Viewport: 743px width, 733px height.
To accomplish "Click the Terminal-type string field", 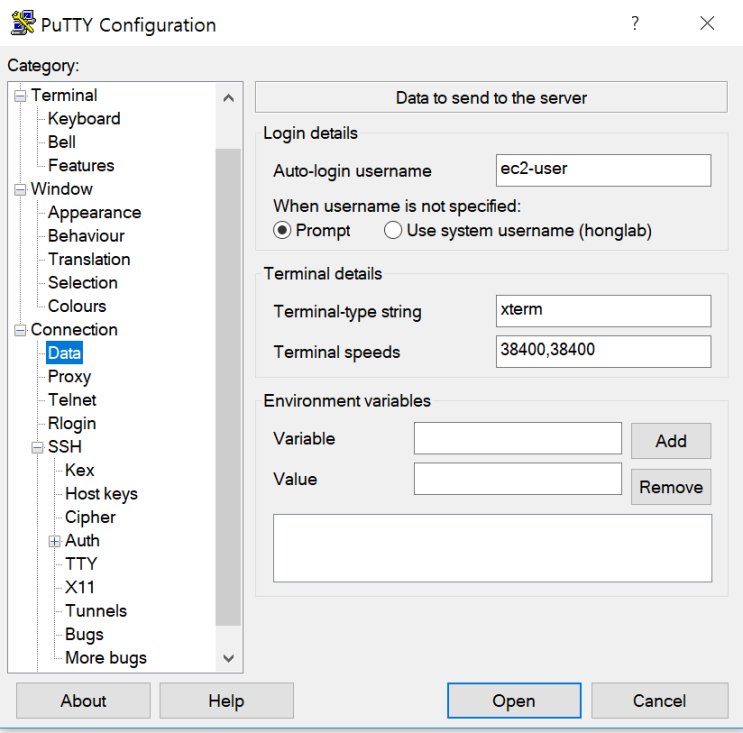I will click(603, 311).
